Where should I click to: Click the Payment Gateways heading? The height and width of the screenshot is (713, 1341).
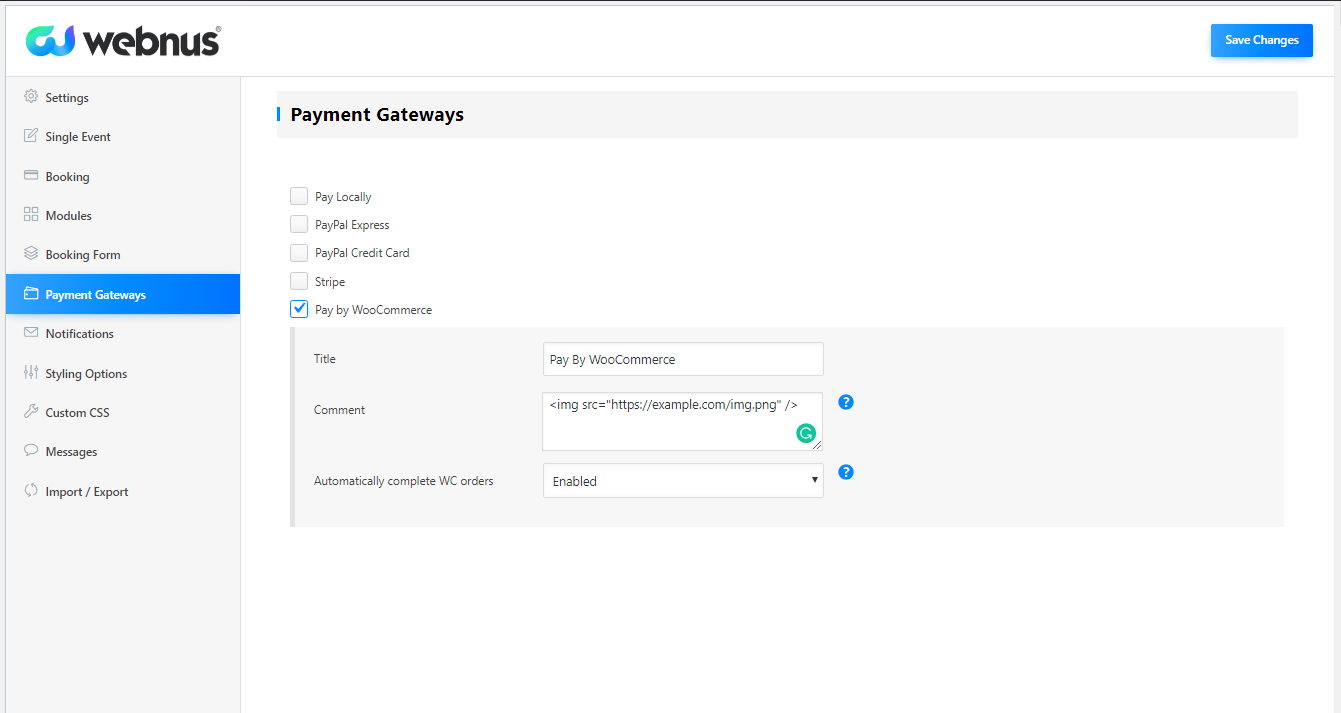tap(377, 114)
